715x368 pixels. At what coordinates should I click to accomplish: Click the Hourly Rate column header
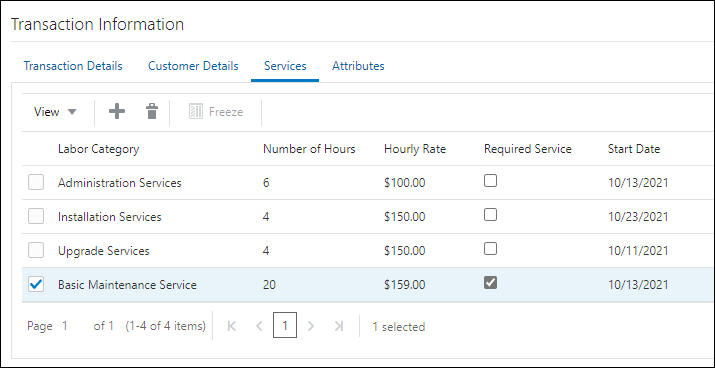tap(415, 149)
